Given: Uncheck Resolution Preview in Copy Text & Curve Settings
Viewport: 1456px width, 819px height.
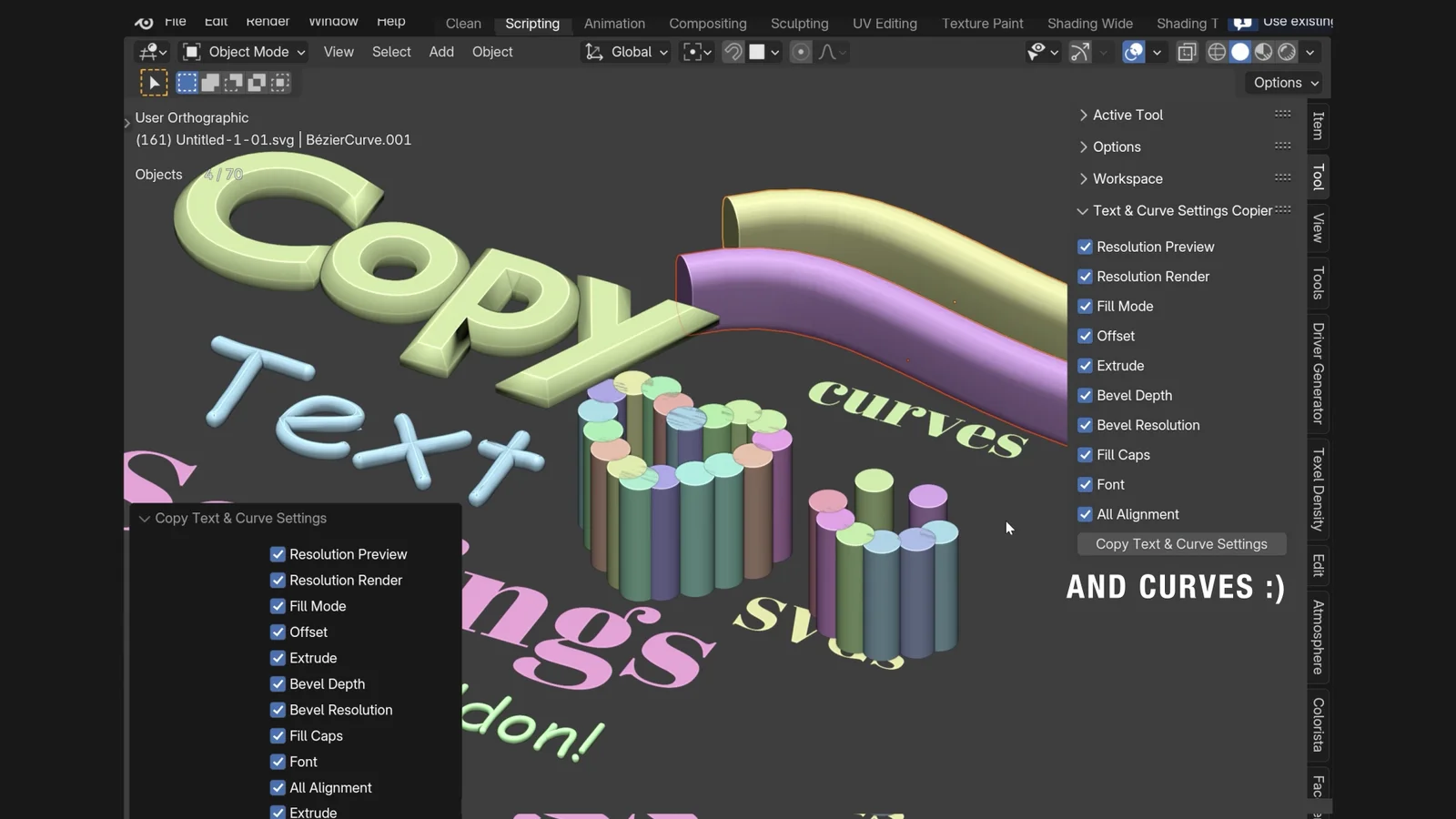Looking at the screenshot, I should 278,554.
